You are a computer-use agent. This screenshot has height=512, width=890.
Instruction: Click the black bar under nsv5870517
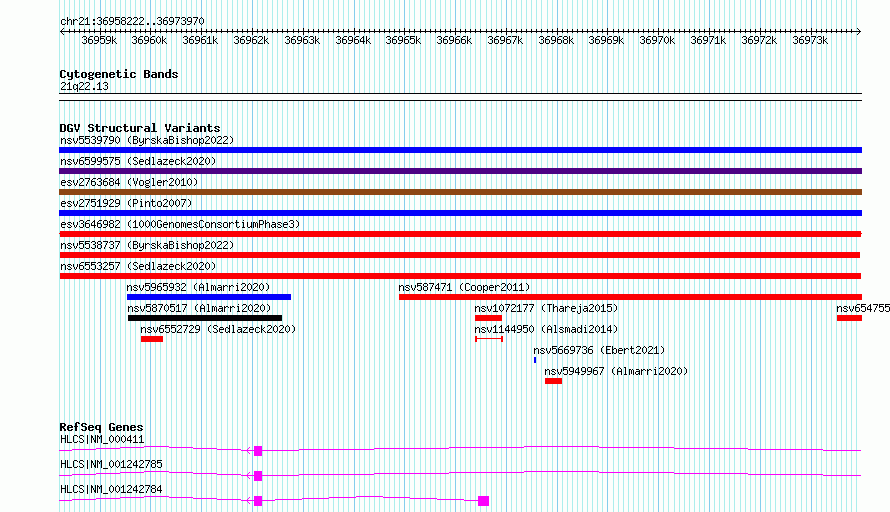click(205, 318)
